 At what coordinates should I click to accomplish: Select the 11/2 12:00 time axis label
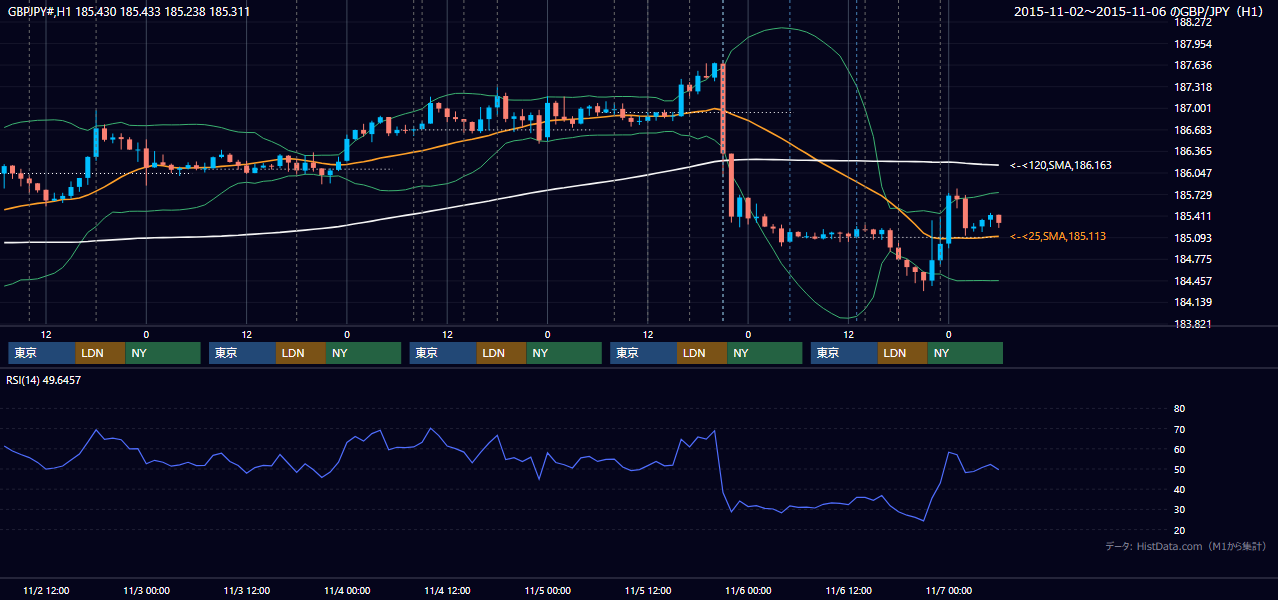point(46,590)
